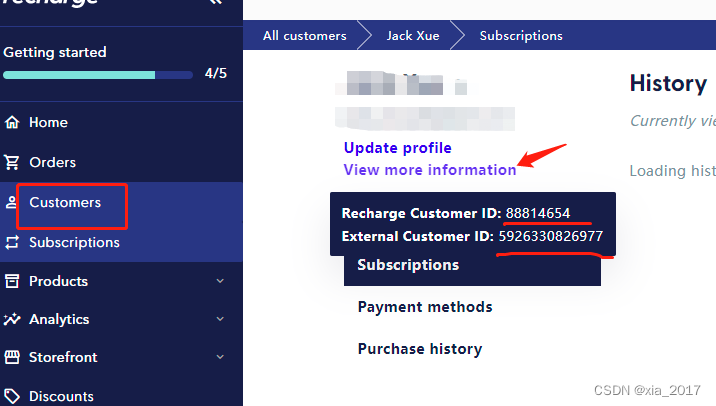Screen dimensions: 716x406
Task: Click View more information link
Action: [x=430, y=170]
